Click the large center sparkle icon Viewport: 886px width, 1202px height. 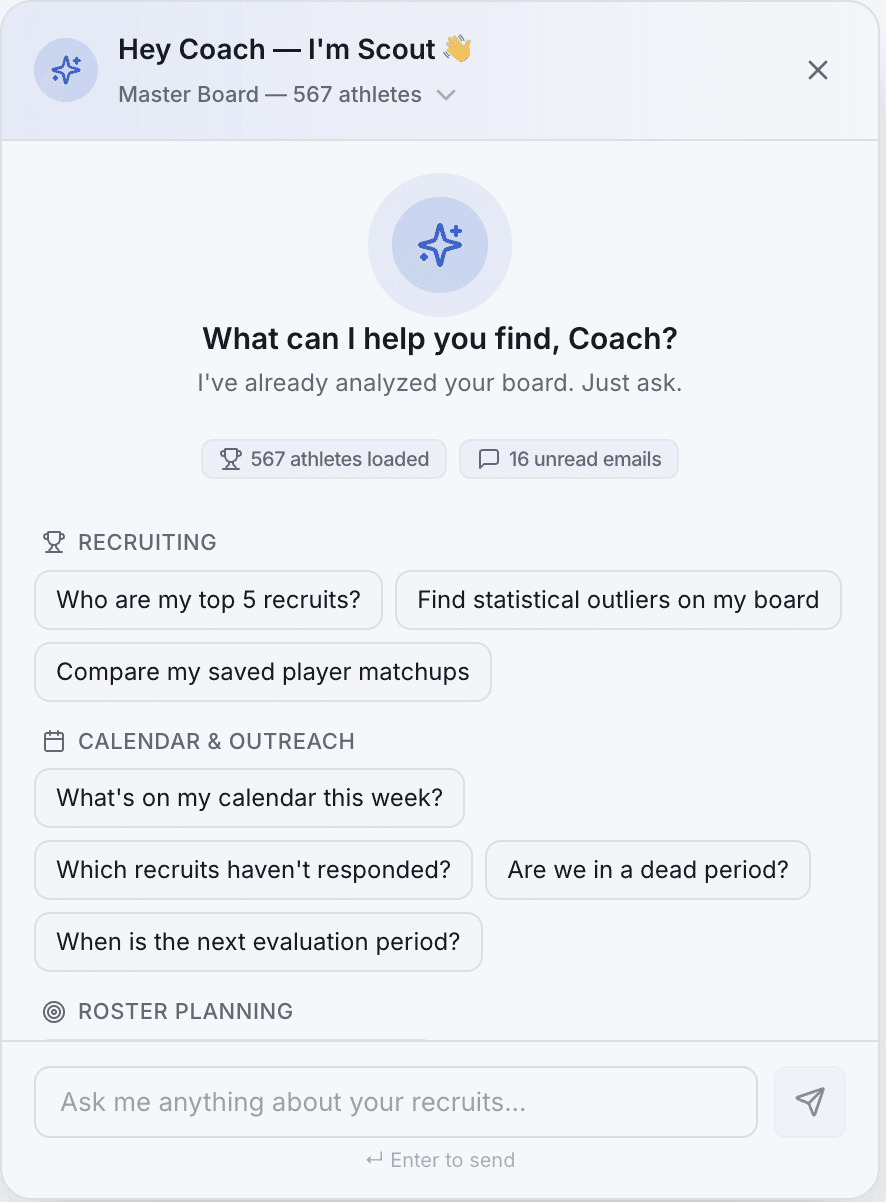(440, 245)
